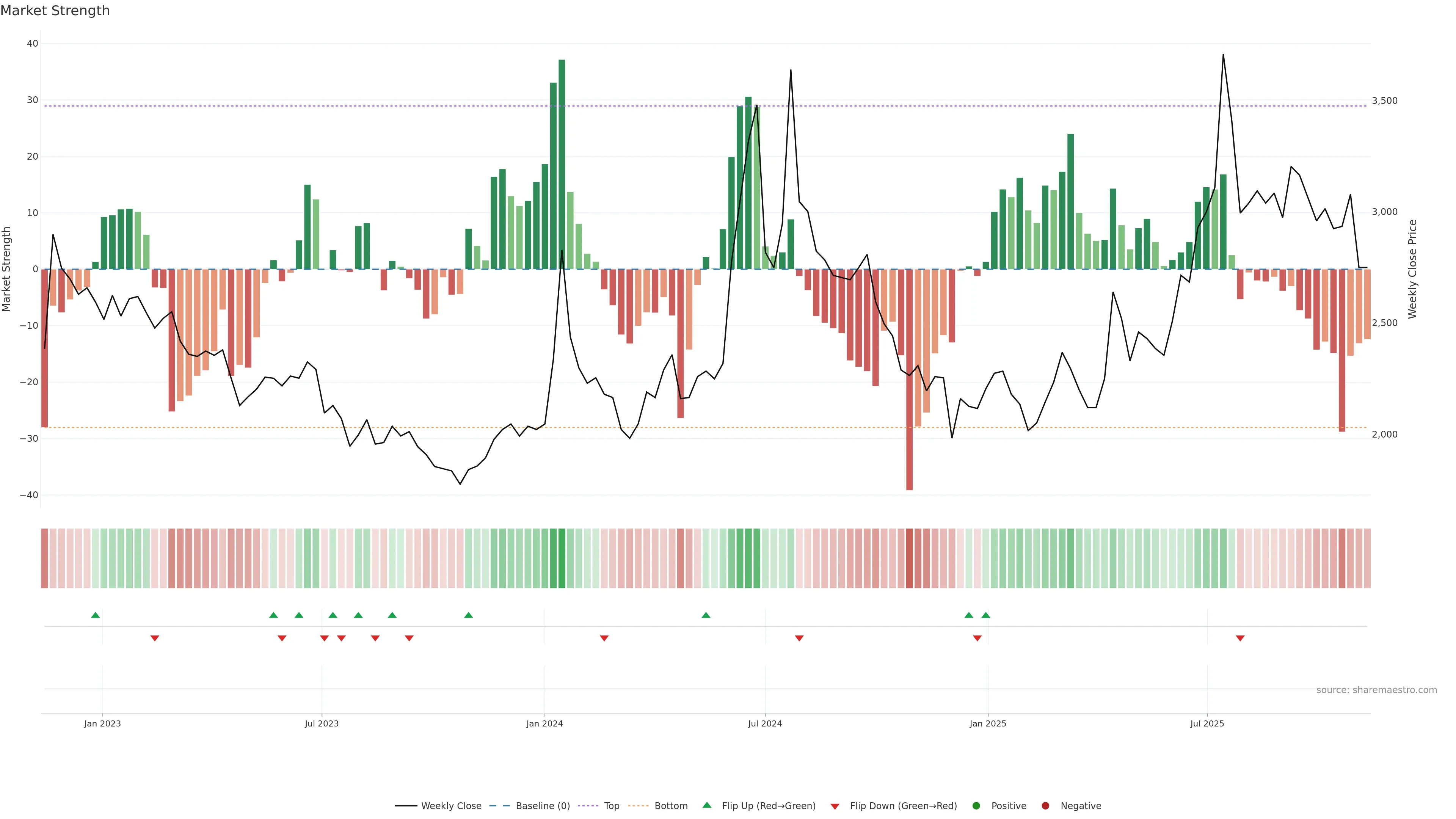
Task: Click the Positive green circle legend icon
Action: click(x=976, y=806)
